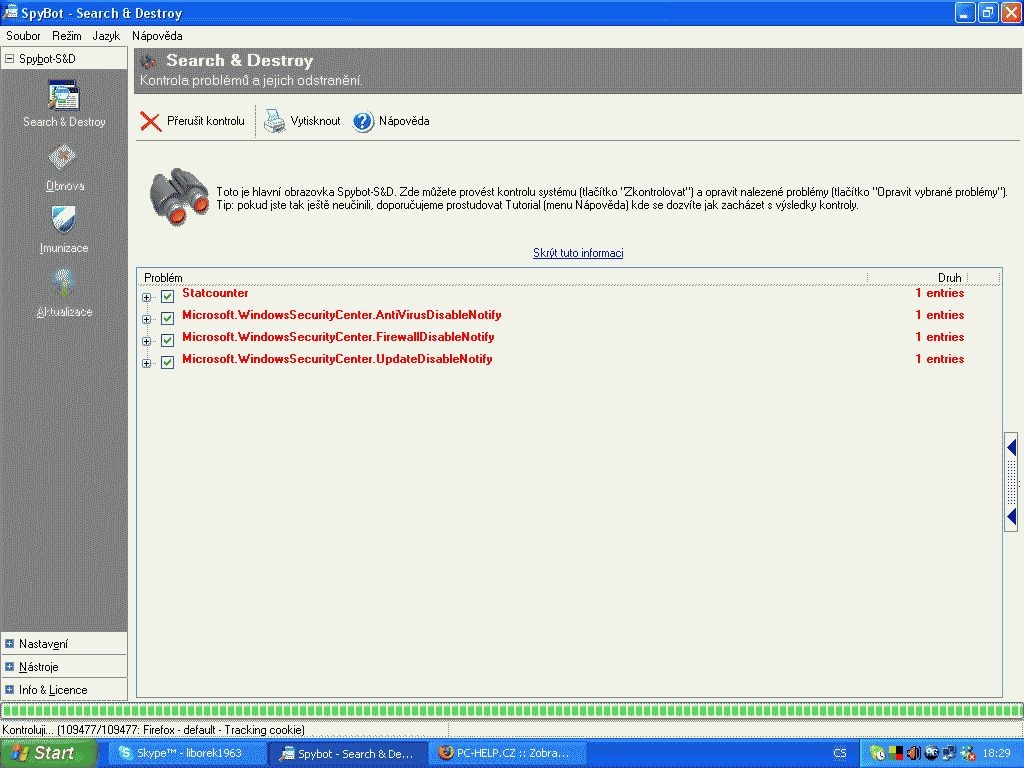Expand the FirewallDisableNotify entry

(x=146, y=342)
